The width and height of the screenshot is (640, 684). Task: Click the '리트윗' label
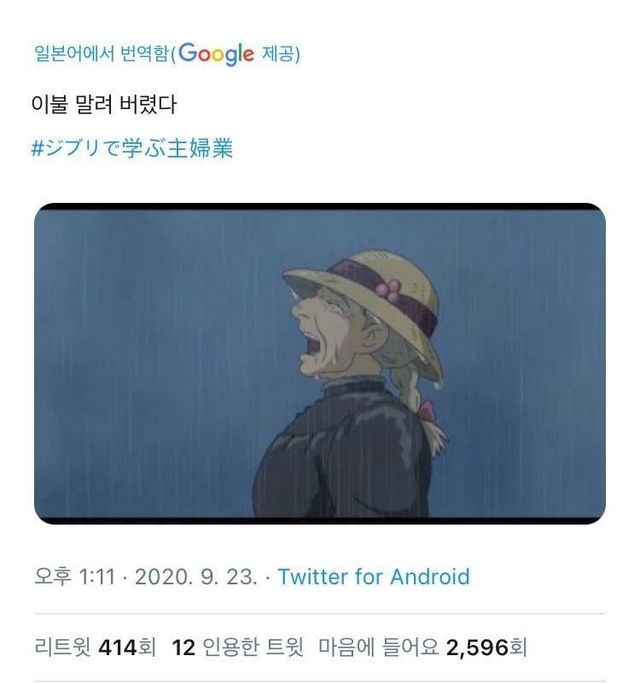pyautogui.click(x=62, y=648)
